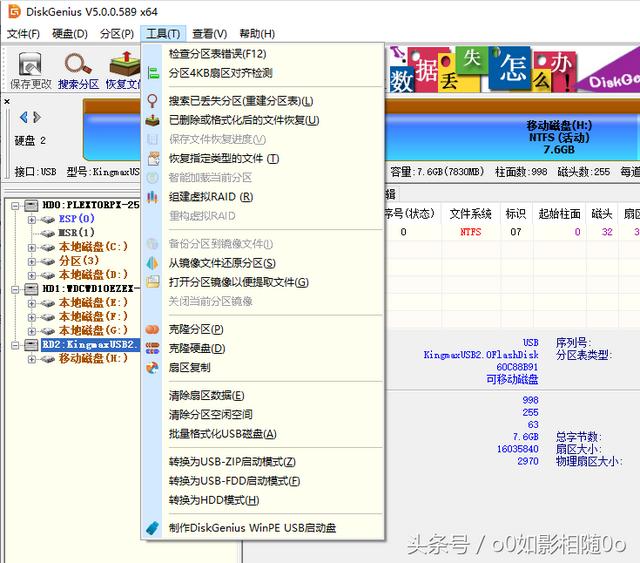640x563 pixels.
Task: Click the 数据丢失怎么办 banner advertisement
Action: coord(512,69)
